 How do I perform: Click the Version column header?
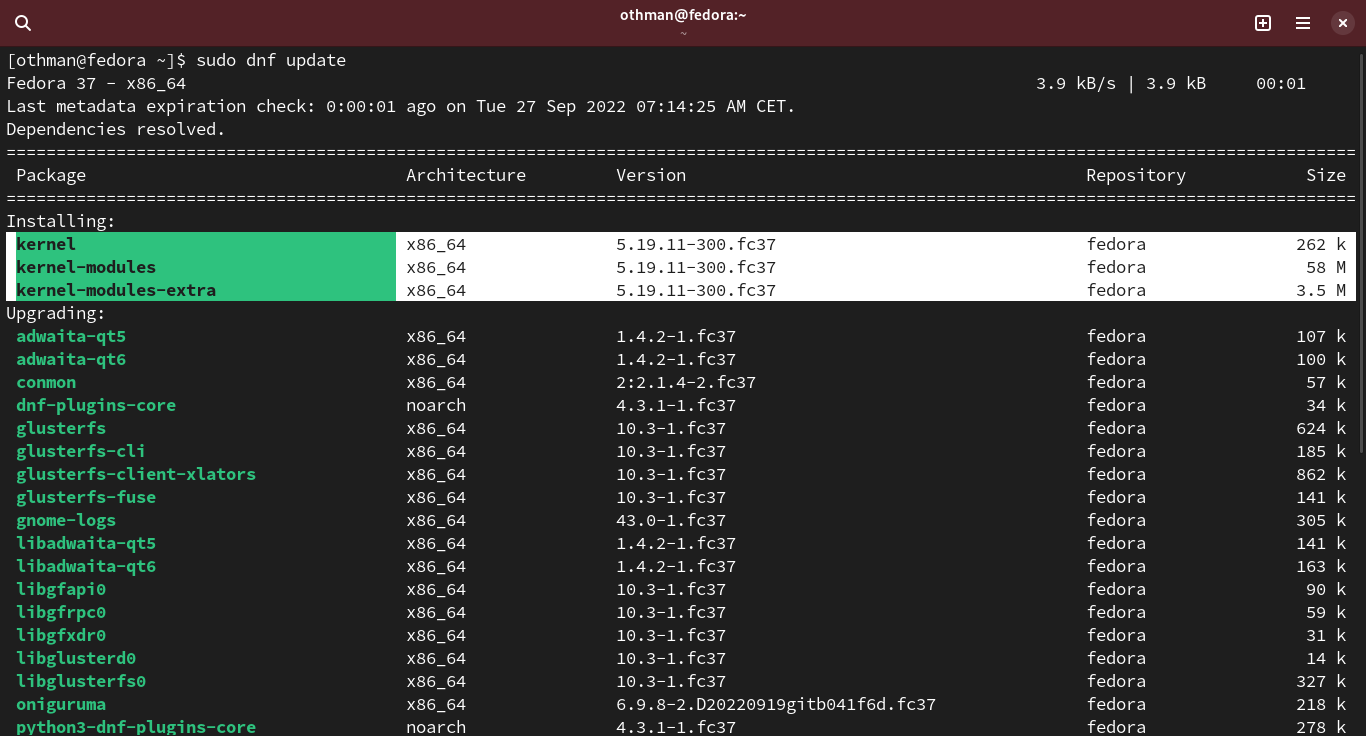(651, 175)
